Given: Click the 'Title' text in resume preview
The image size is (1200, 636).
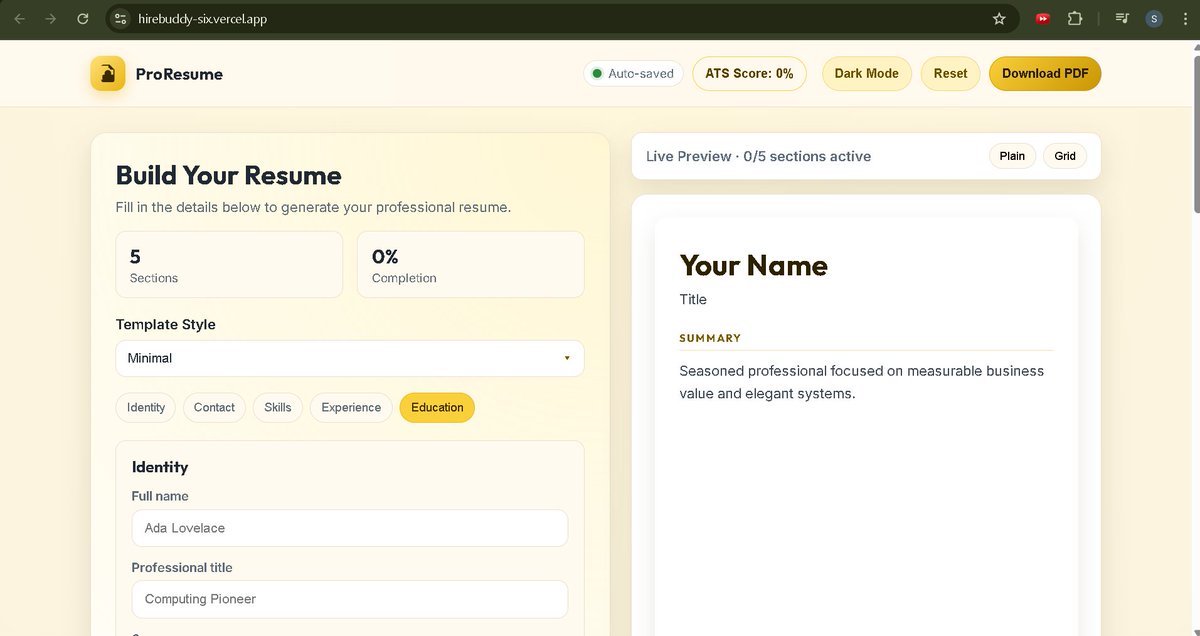Looking at the screenshot, I should (x=693, y=299).
